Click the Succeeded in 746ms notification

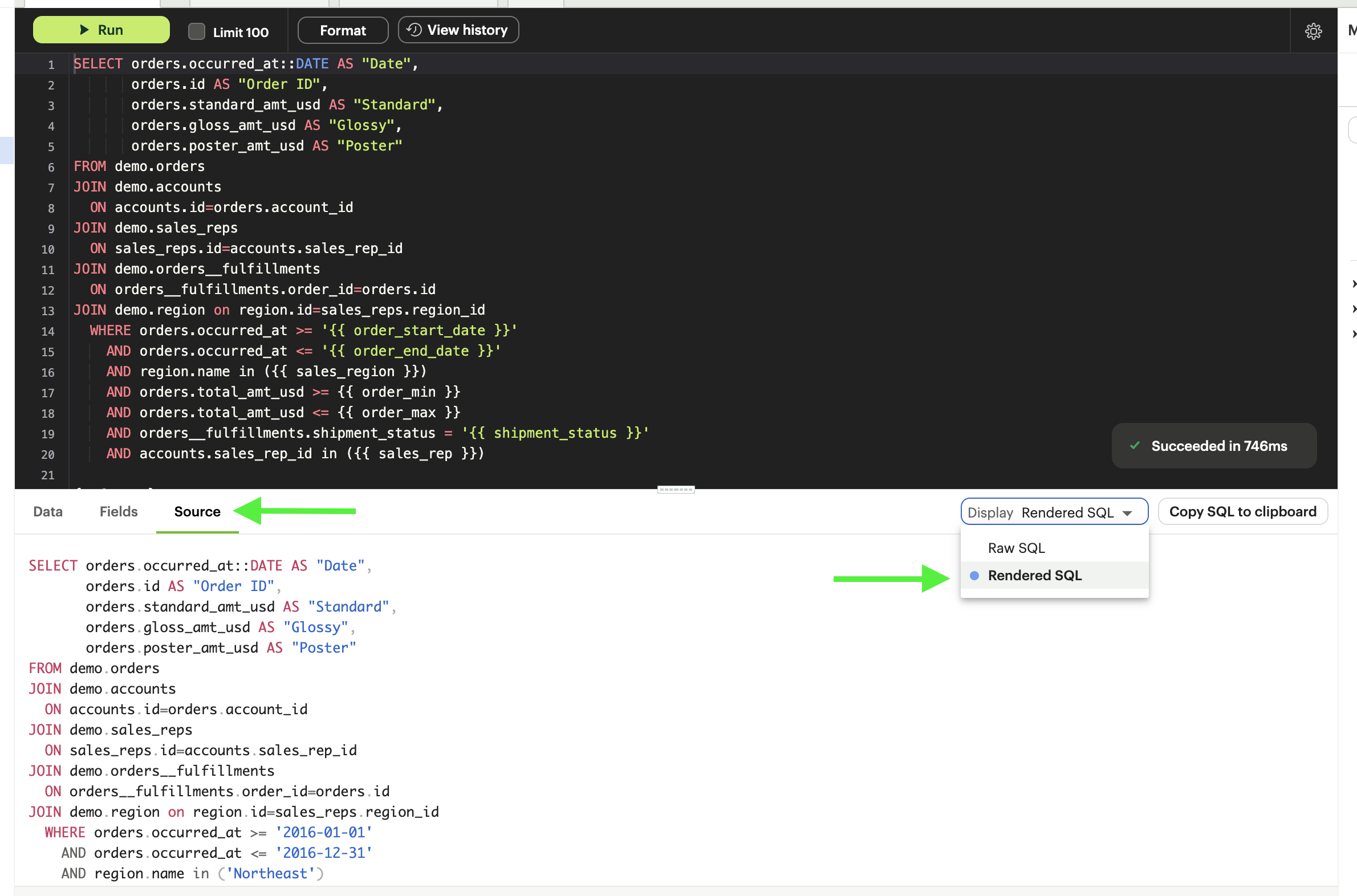click(1218, 446)
